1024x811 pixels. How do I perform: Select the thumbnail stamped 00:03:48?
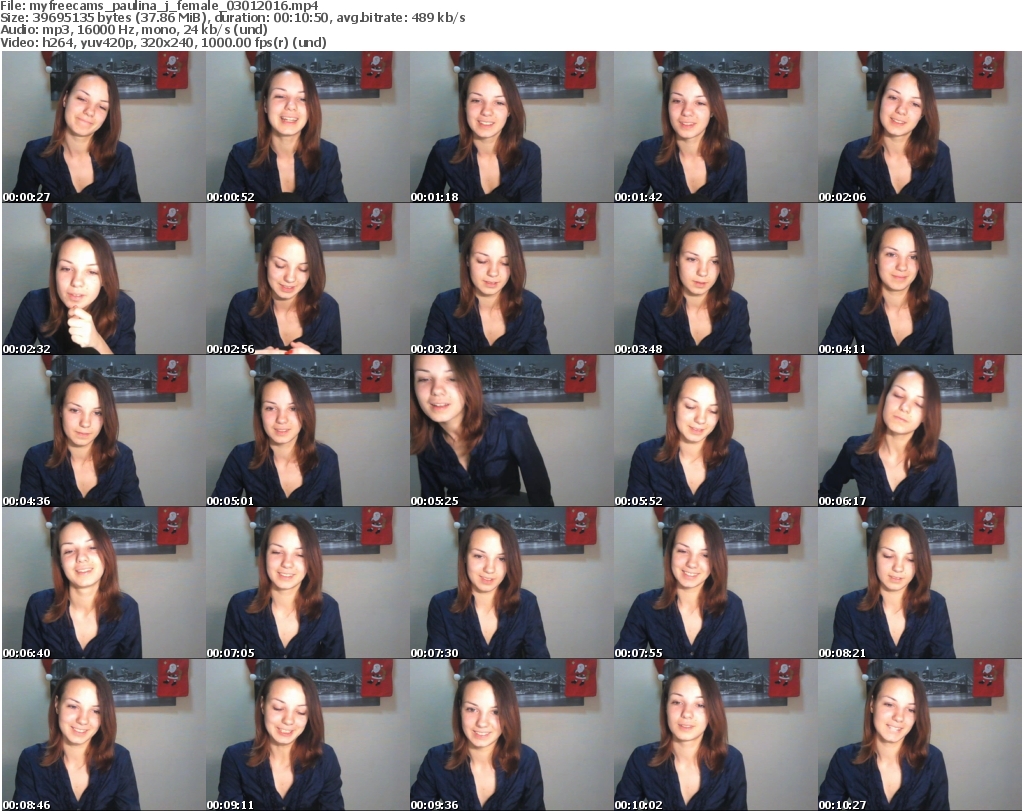click(715, 279)
